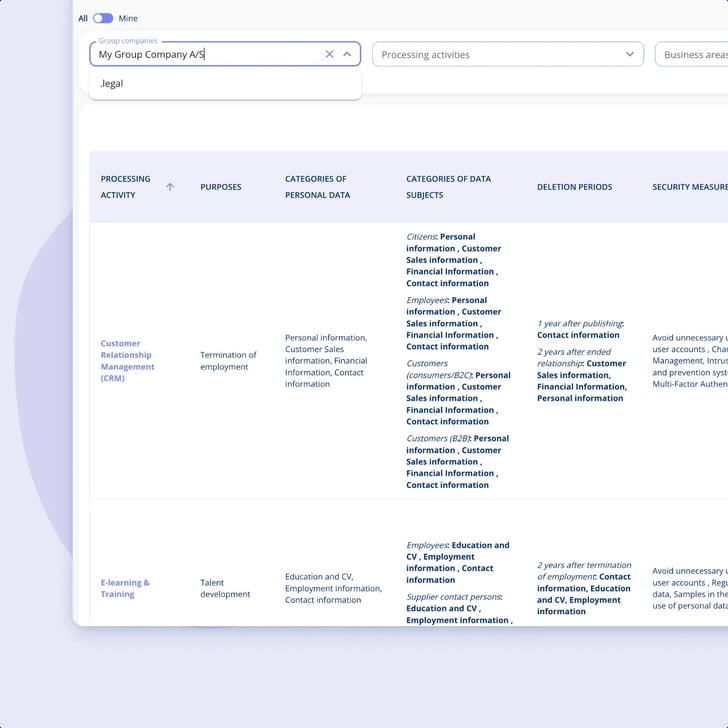Select the .legal option in dropdown
728x728 pixels.
point(225,84)
